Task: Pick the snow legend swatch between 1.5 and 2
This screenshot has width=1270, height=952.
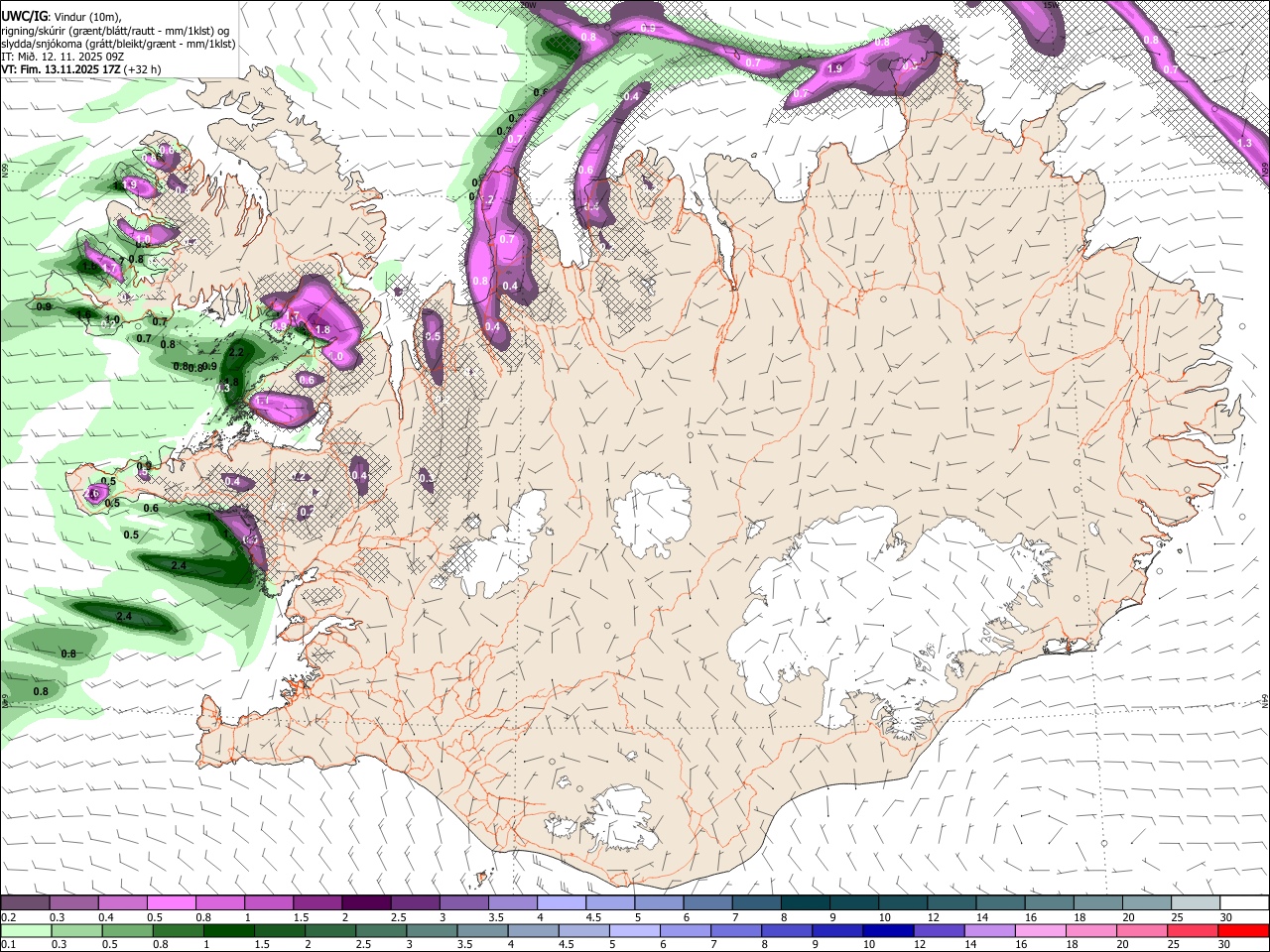Action: point(317,903)
